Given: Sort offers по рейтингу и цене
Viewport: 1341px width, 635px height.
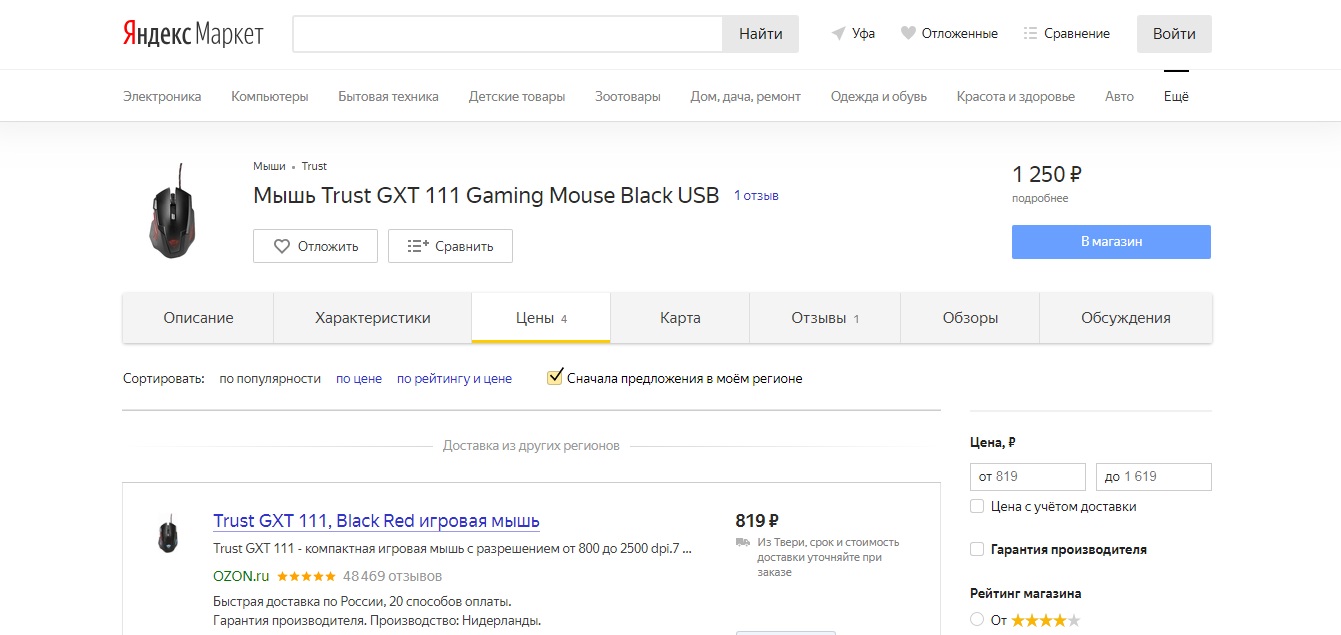Looking at the screenshot, I should (454, 379).
